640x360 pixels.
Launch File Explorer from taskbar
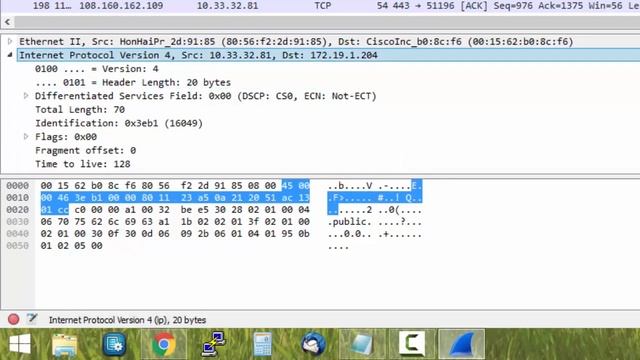64,345
